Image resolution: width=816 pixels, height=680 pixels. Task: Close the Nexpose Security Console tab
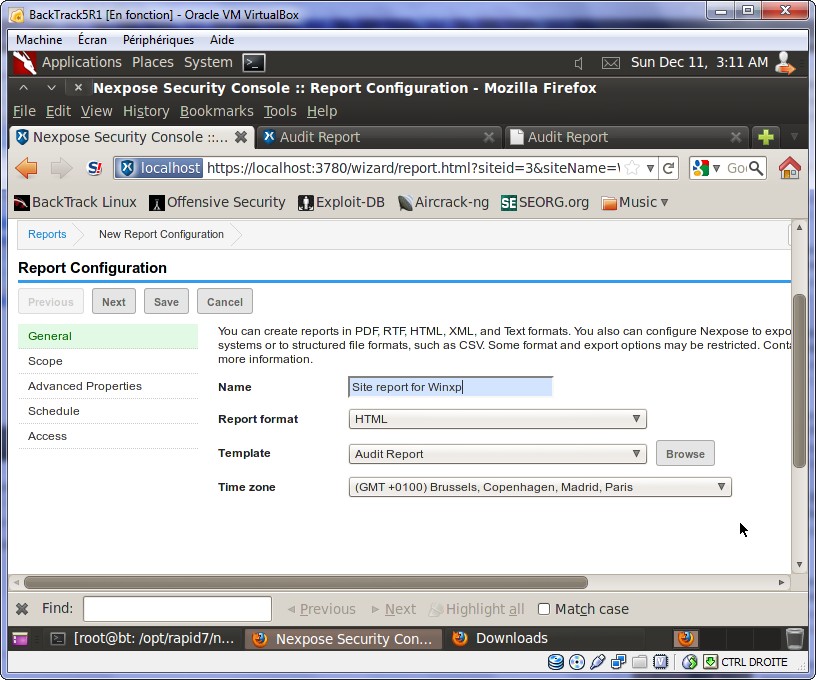pyautogui.click(x=241, y=137)
